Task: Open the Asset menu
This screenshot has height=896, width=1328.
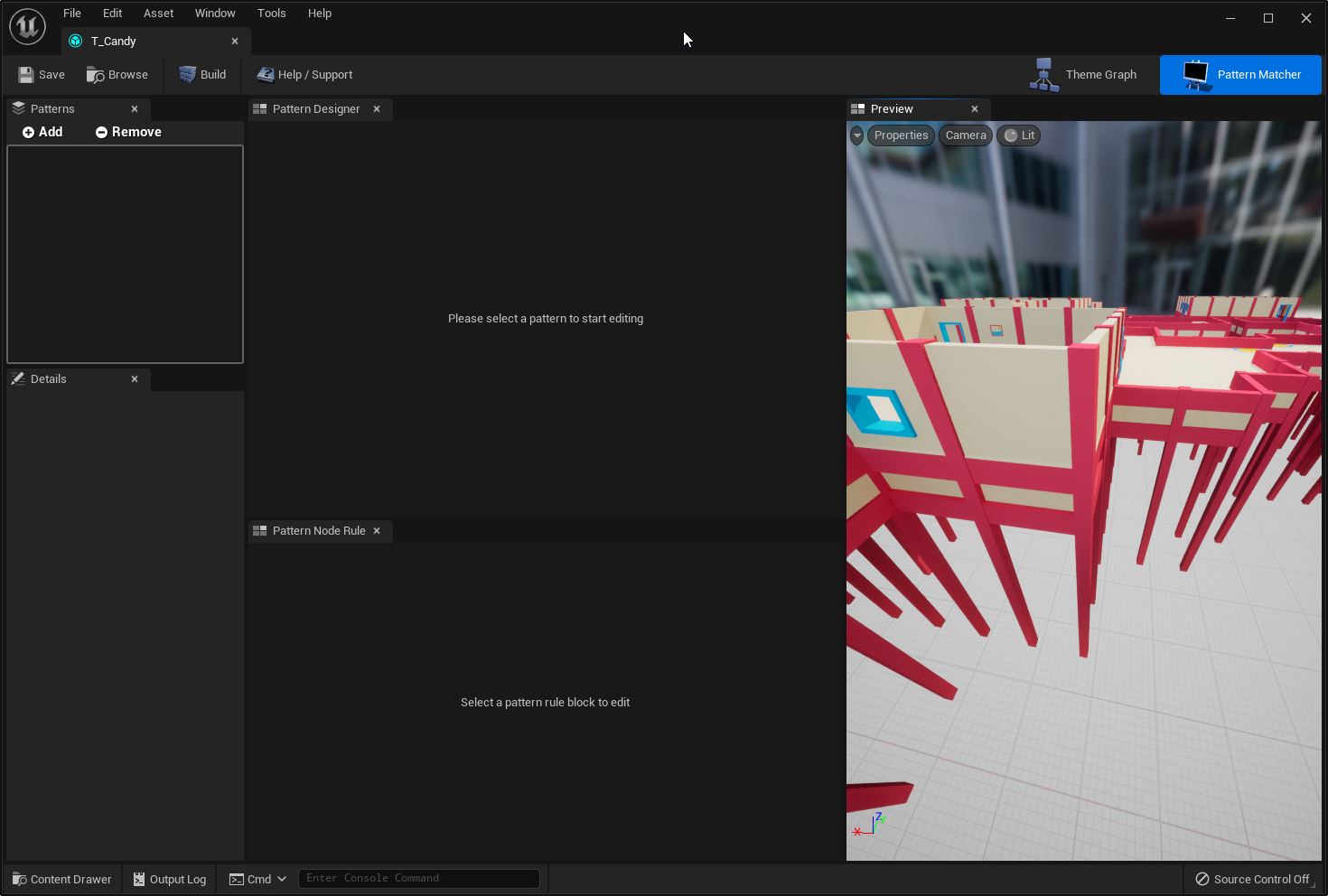Action: (x=158, y=14)
